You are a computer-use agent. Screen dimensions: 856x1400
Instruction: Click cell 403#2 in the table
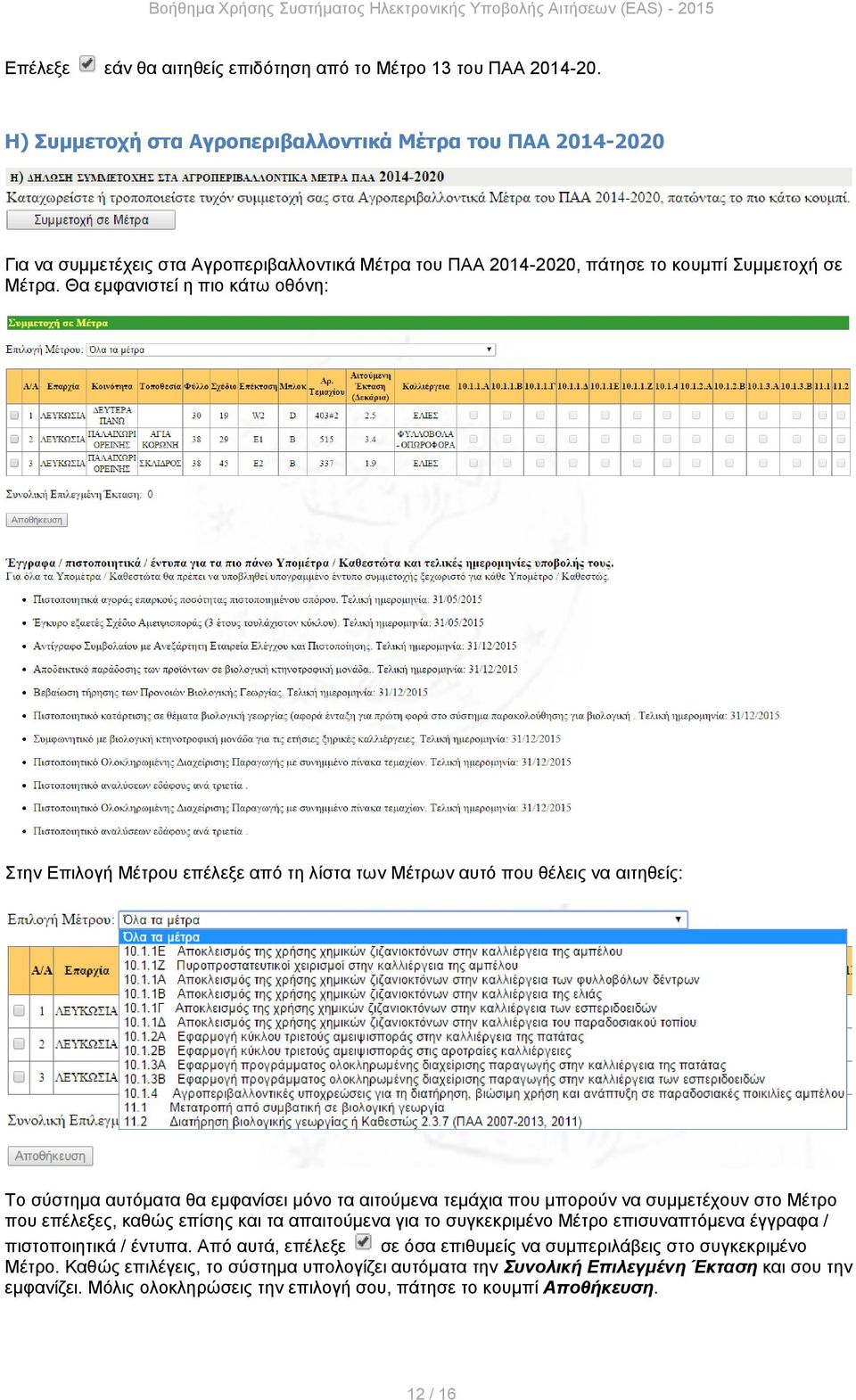[327, 416]
